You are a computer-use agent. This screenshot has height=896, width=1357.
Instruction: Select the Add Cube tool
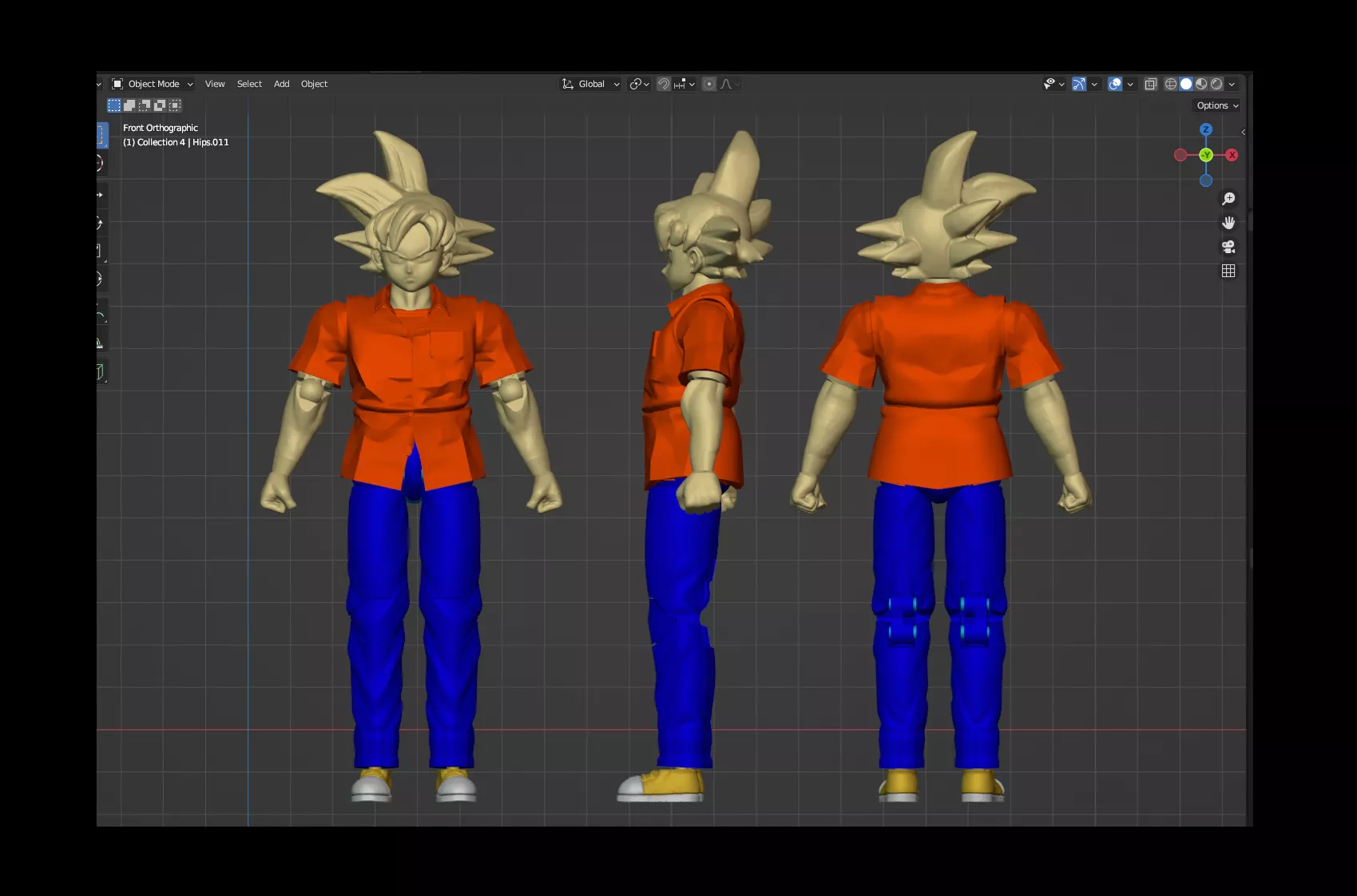(101, 372)
